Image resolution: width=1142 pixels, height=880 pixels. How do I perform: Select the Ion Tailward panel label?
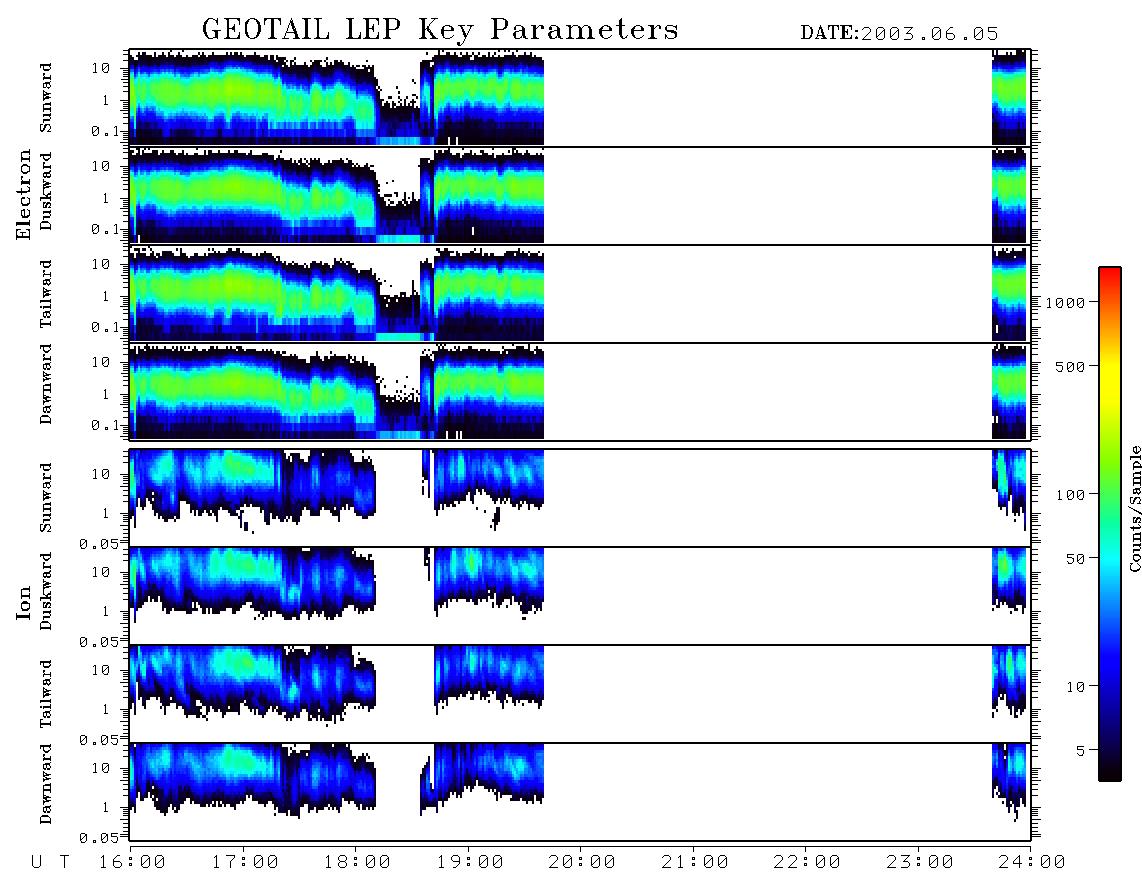tap(46, 694)
